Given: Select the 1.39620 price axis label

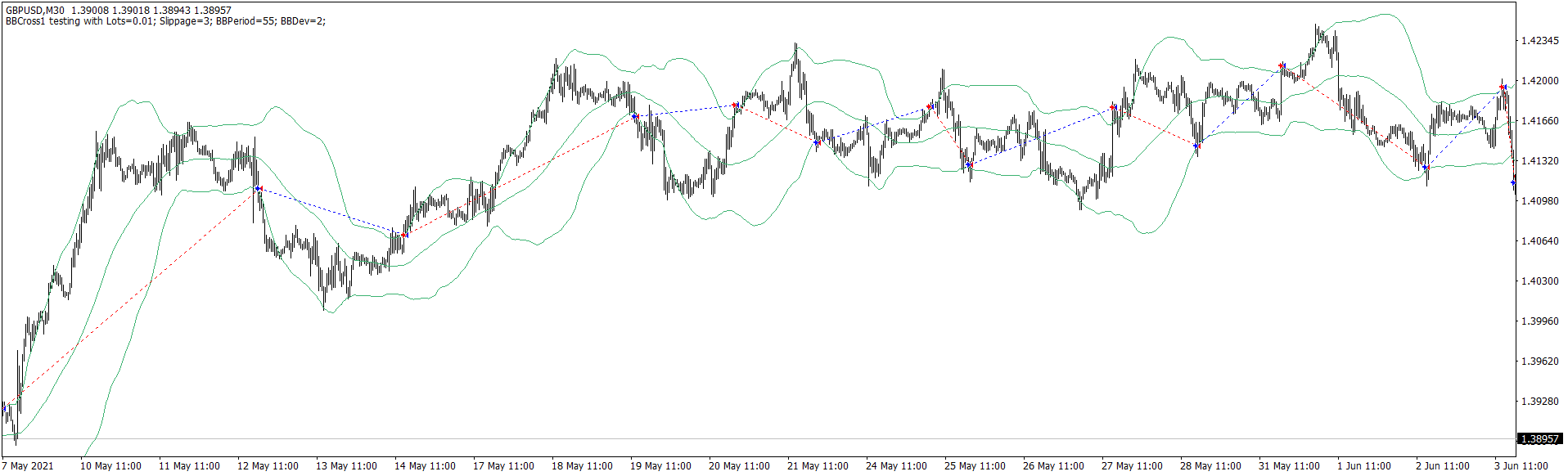Looking at the screenshot, I should [x=1539, y=361].
